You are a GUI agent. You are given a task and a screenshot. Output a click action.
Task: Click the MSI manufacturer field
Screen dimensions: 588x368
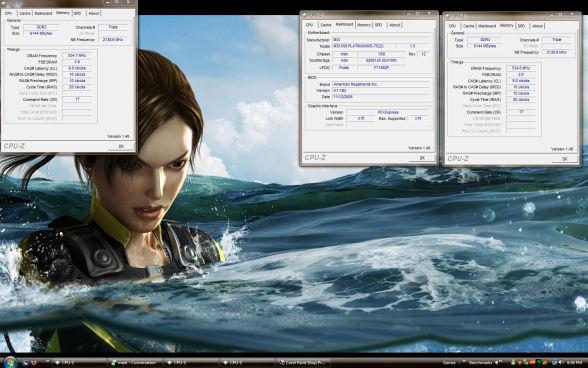click(x=381, y=39)
